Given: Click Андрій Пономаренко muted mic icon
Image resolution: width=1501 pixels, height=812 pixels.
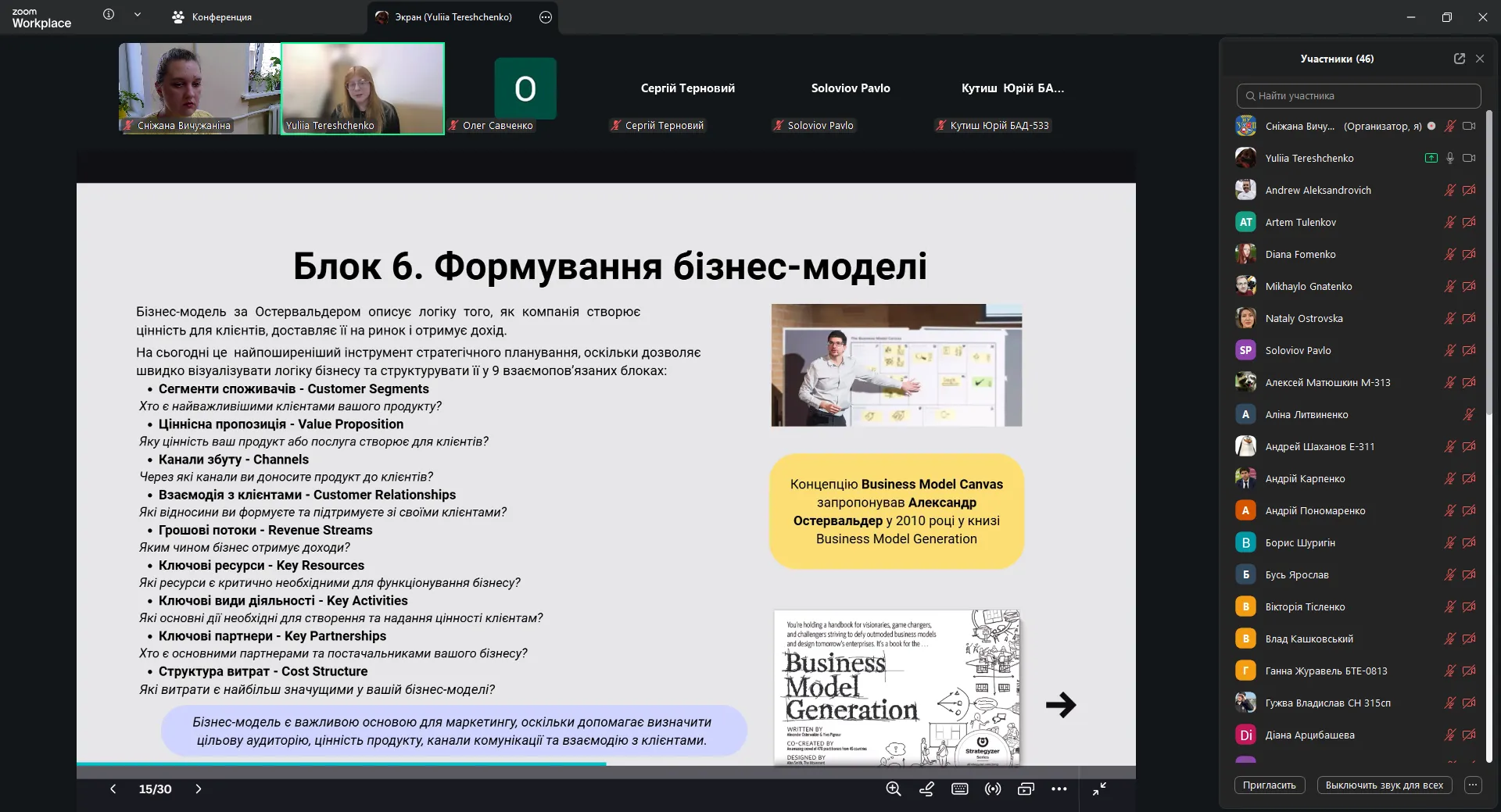Looking at the screenshot, I should [x=1449, y=510].
